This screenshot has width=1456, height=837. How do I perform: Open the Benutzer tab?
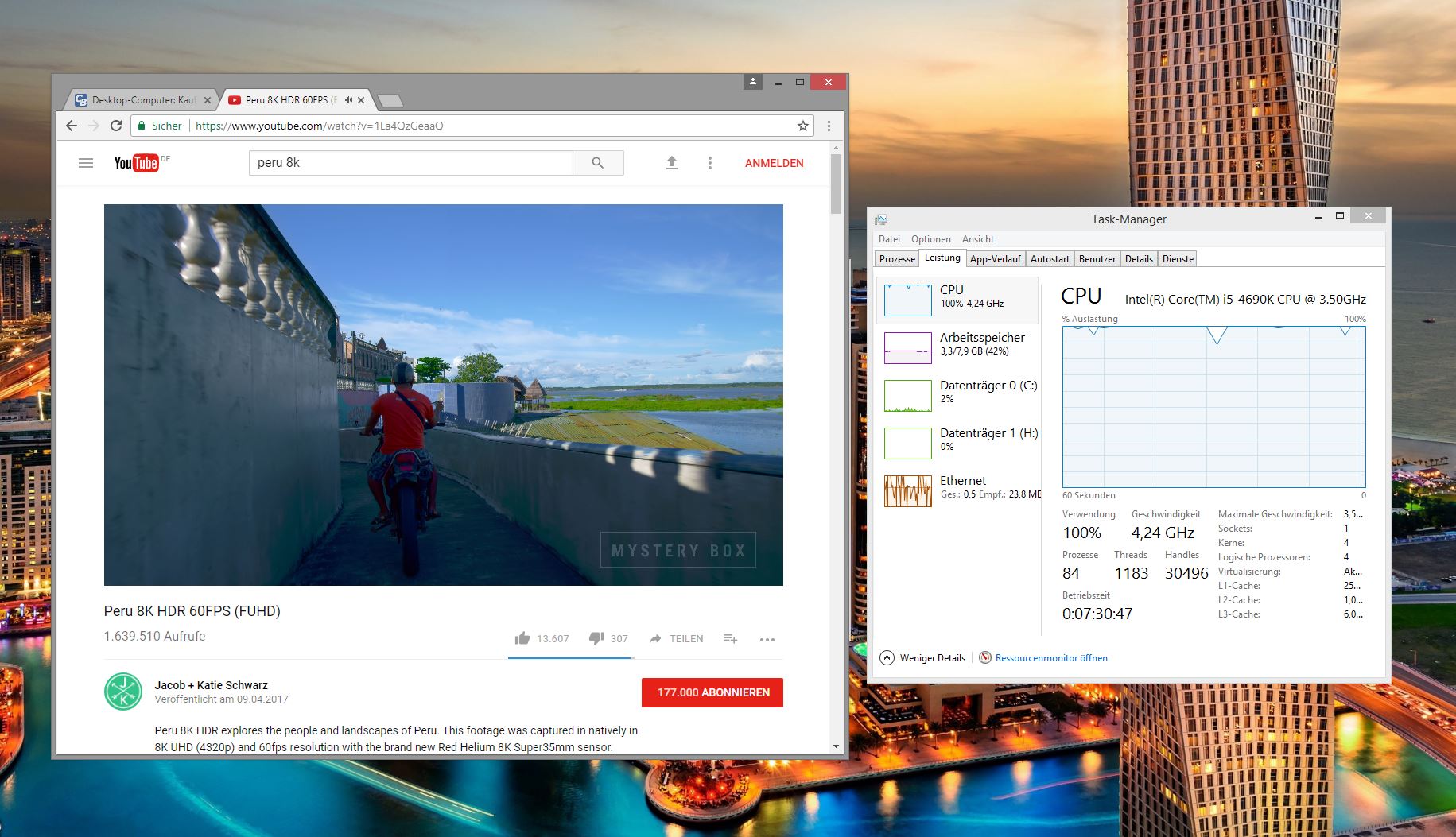point(1097,259)
